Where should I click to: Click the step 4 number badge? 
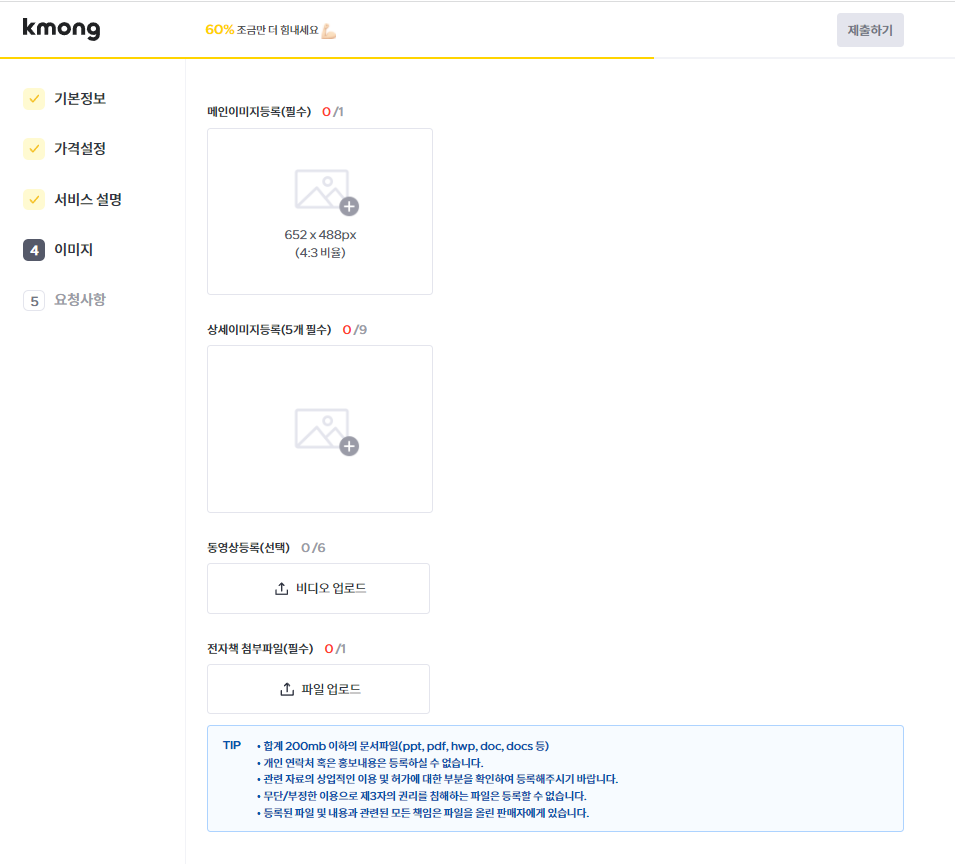tap(34, 250)
